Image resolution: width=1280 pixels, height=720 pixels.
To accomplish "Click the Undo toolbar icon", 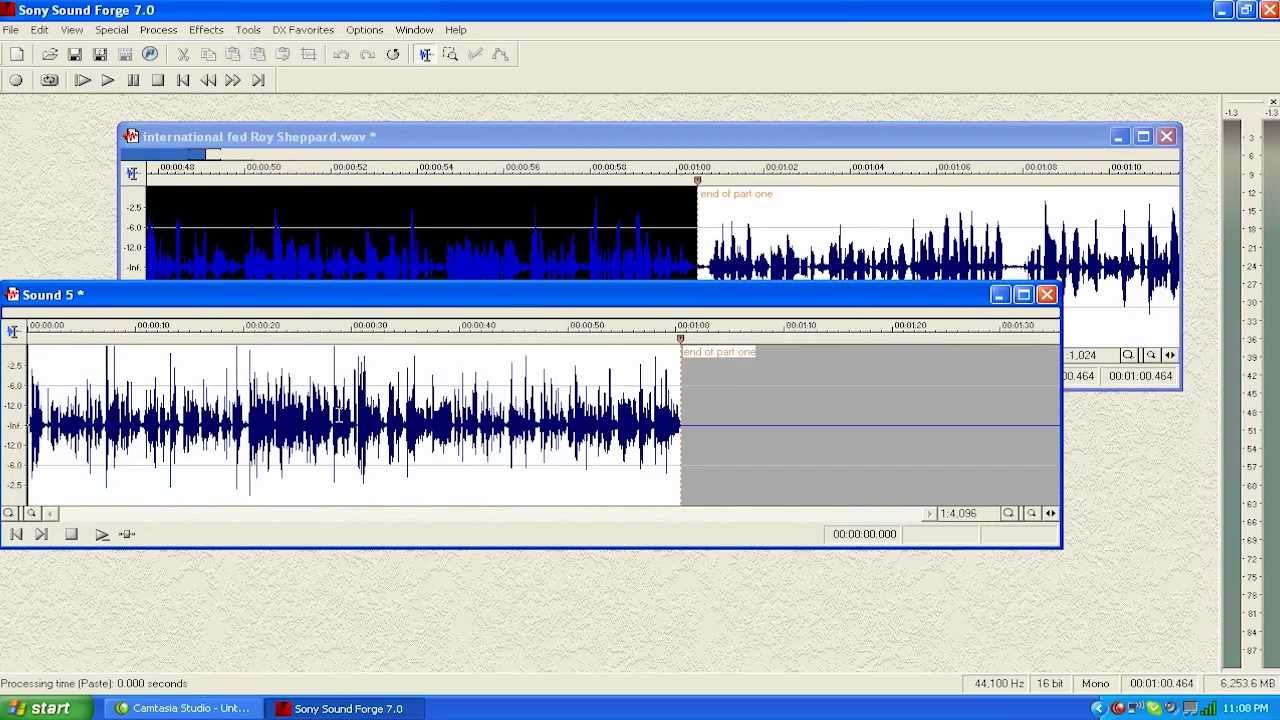I will coord(342,55).
